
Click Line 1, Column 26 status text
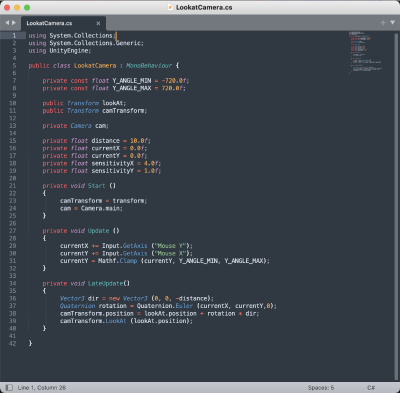(42, 388)
